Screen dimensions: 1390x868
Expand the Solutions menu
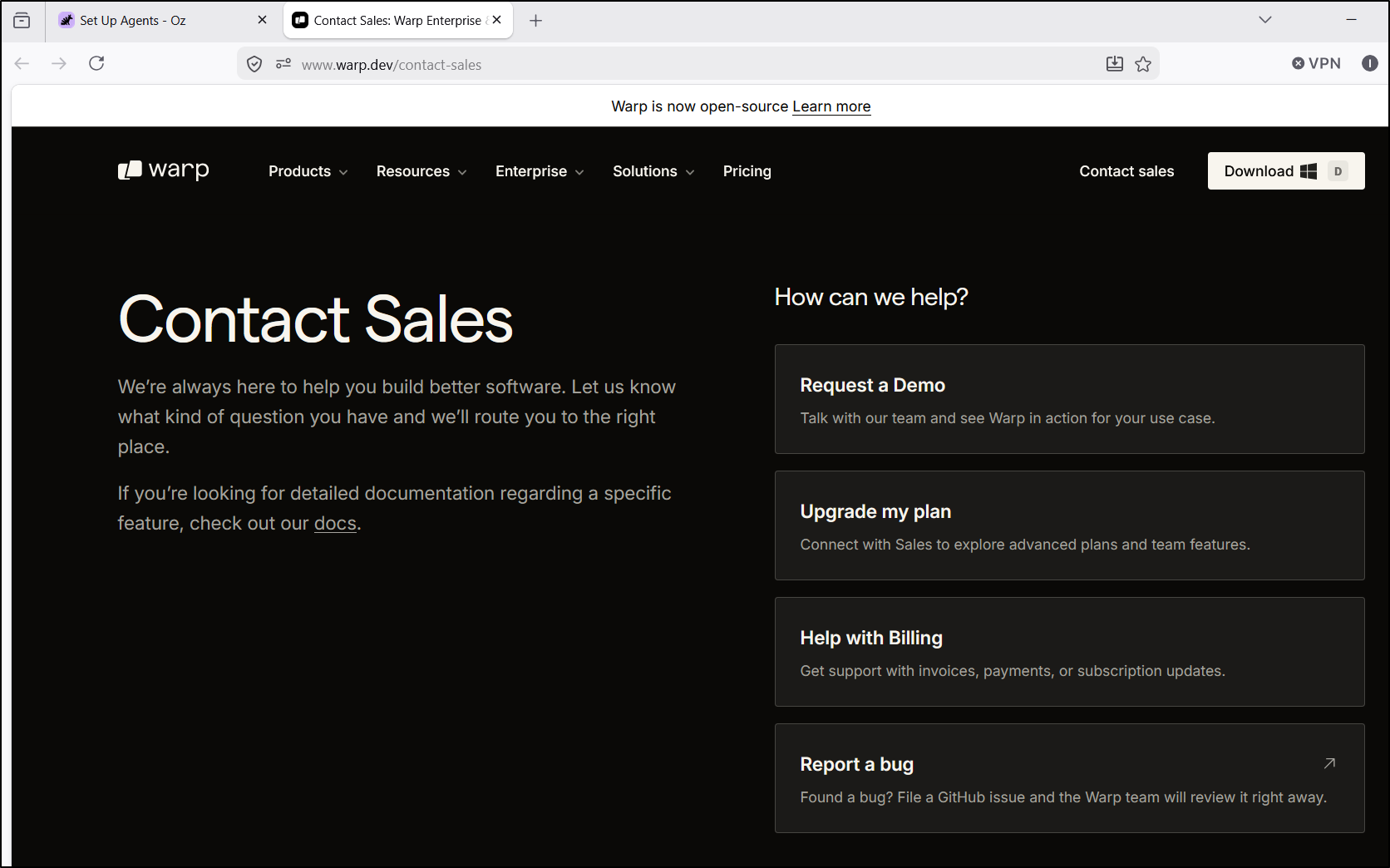click(x=653, y=171)
